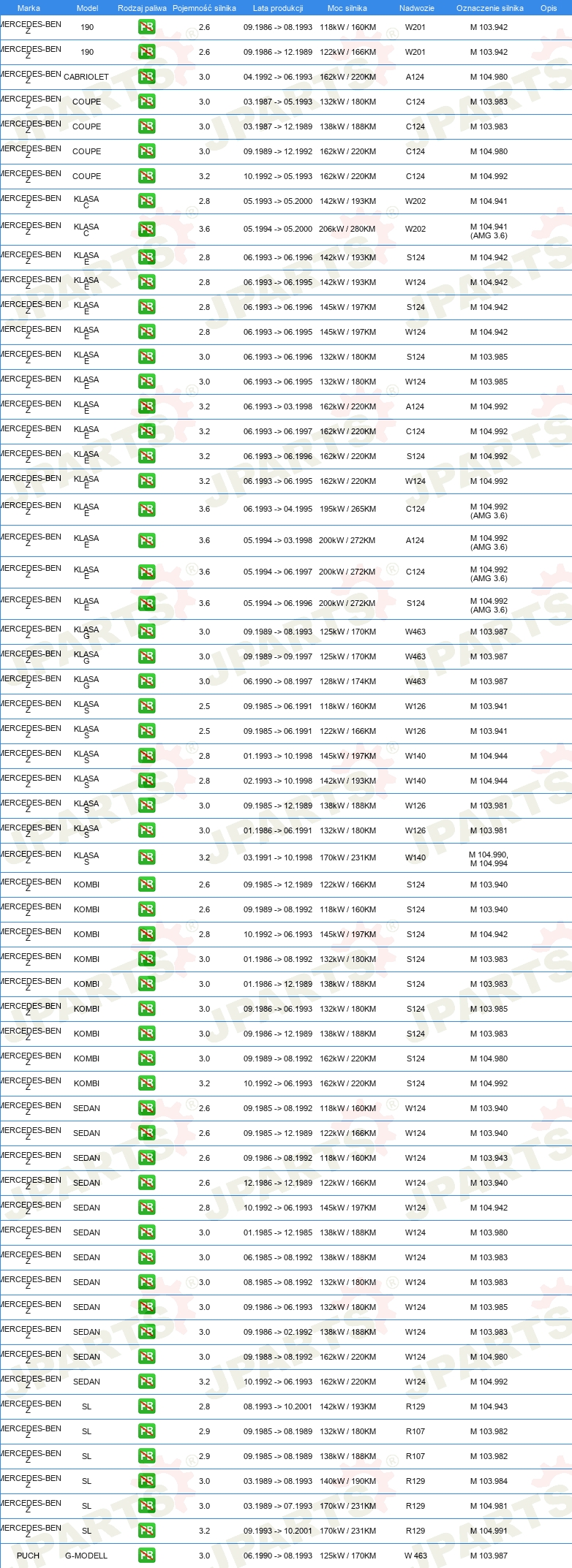Click fuel icon in SL 140kW row
Screen dimensions: 572x1568
click(x=146, y=1481)
